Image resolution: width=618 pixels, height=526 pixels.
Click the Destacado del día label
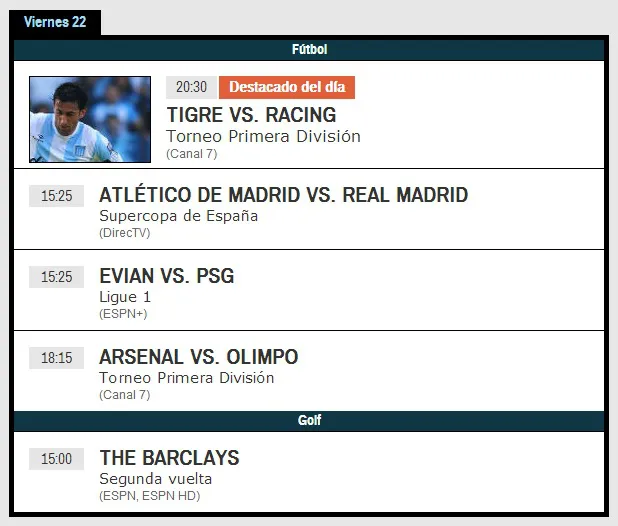point(286,88)
